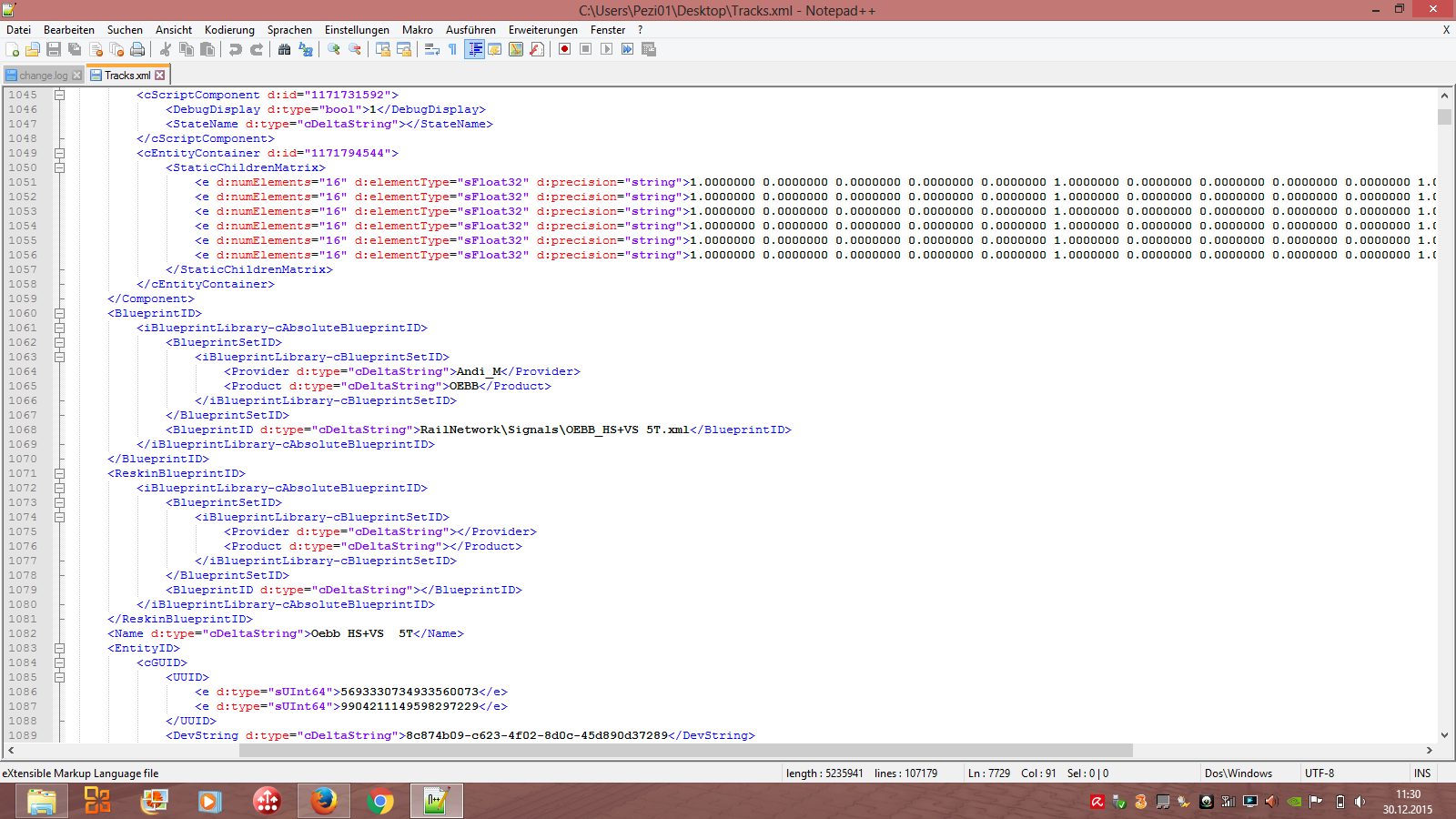This screenshot has width=1456, height=819.
Task: Open Firefox from the taskbar
Action: point(323,801)
